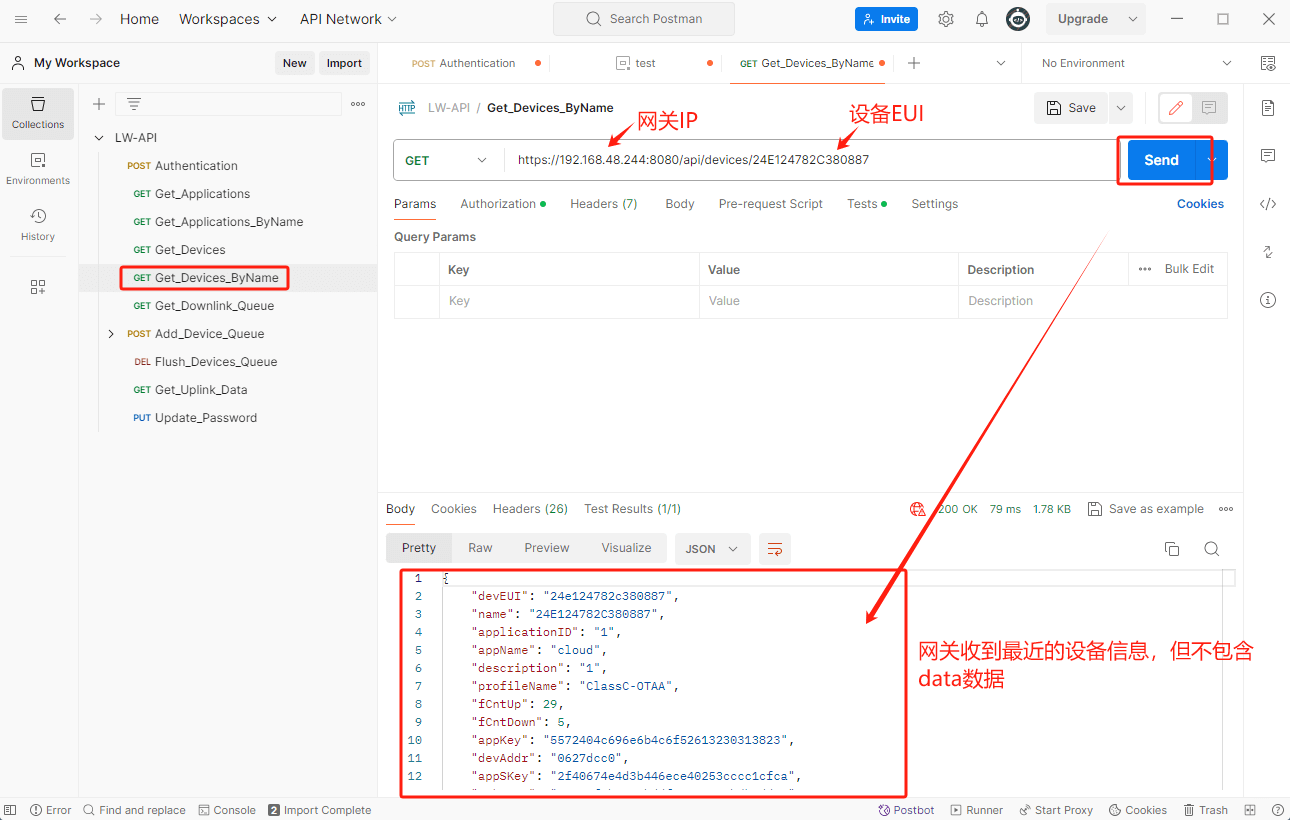Screen dimensions: 1290x820
Task: Open the Pre-request Script tab
Action: pyautogui.click(x=771, y=204)
